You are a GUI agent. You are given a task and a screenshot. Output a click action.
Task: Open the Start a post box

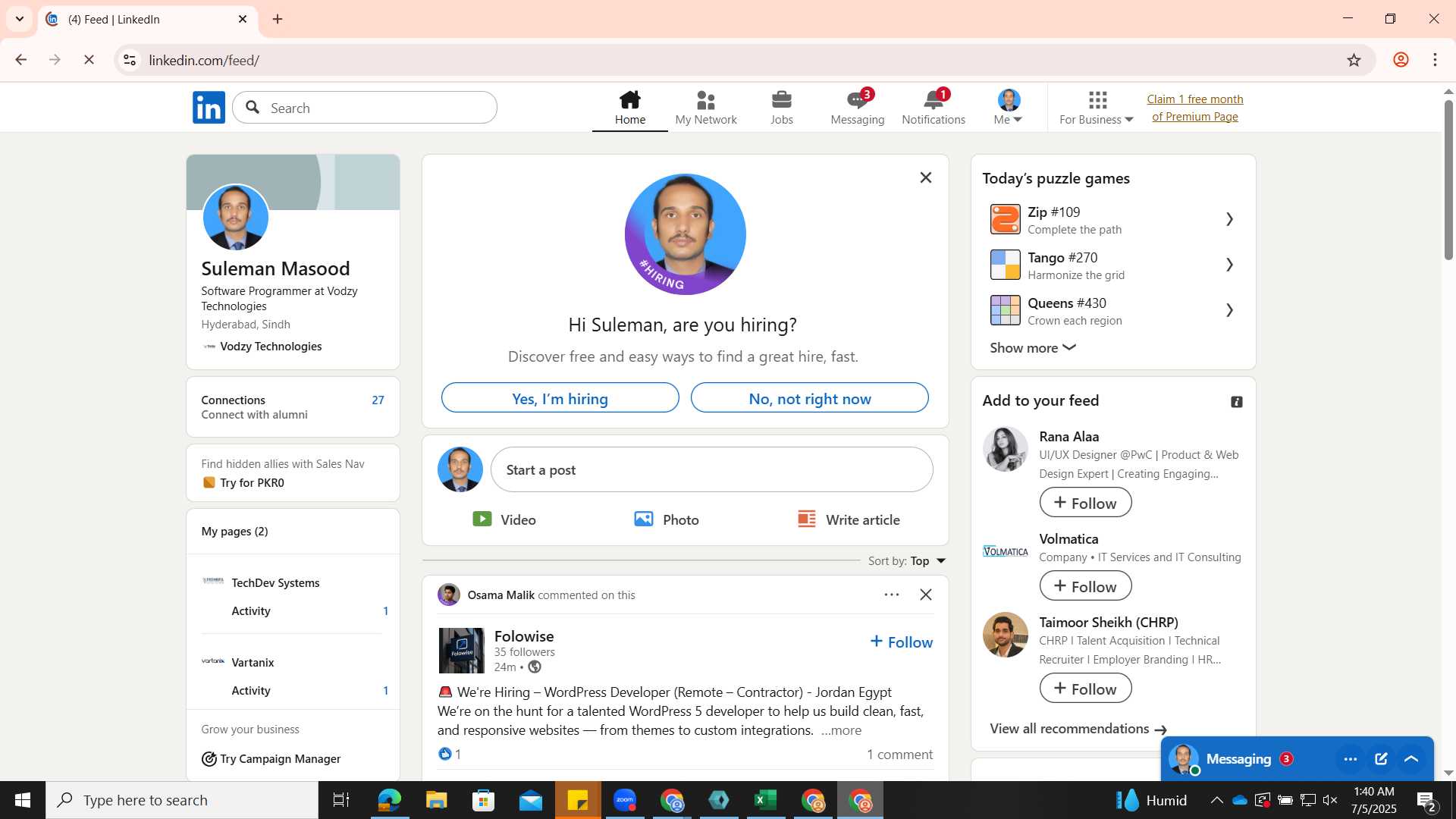point(711,469)
